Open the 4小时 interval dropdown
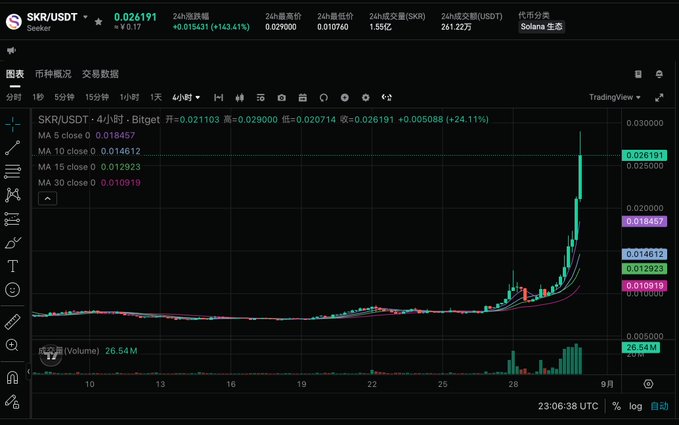Screen dimensions: 679x425 coord(186,97)
